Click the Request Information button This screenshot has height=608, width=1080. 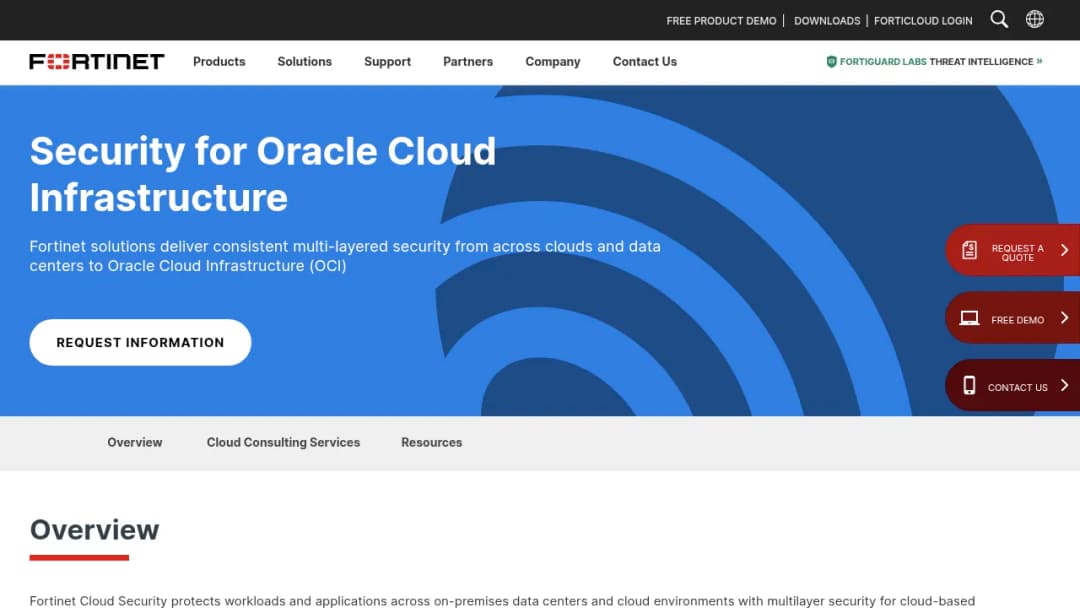[140, 342]
